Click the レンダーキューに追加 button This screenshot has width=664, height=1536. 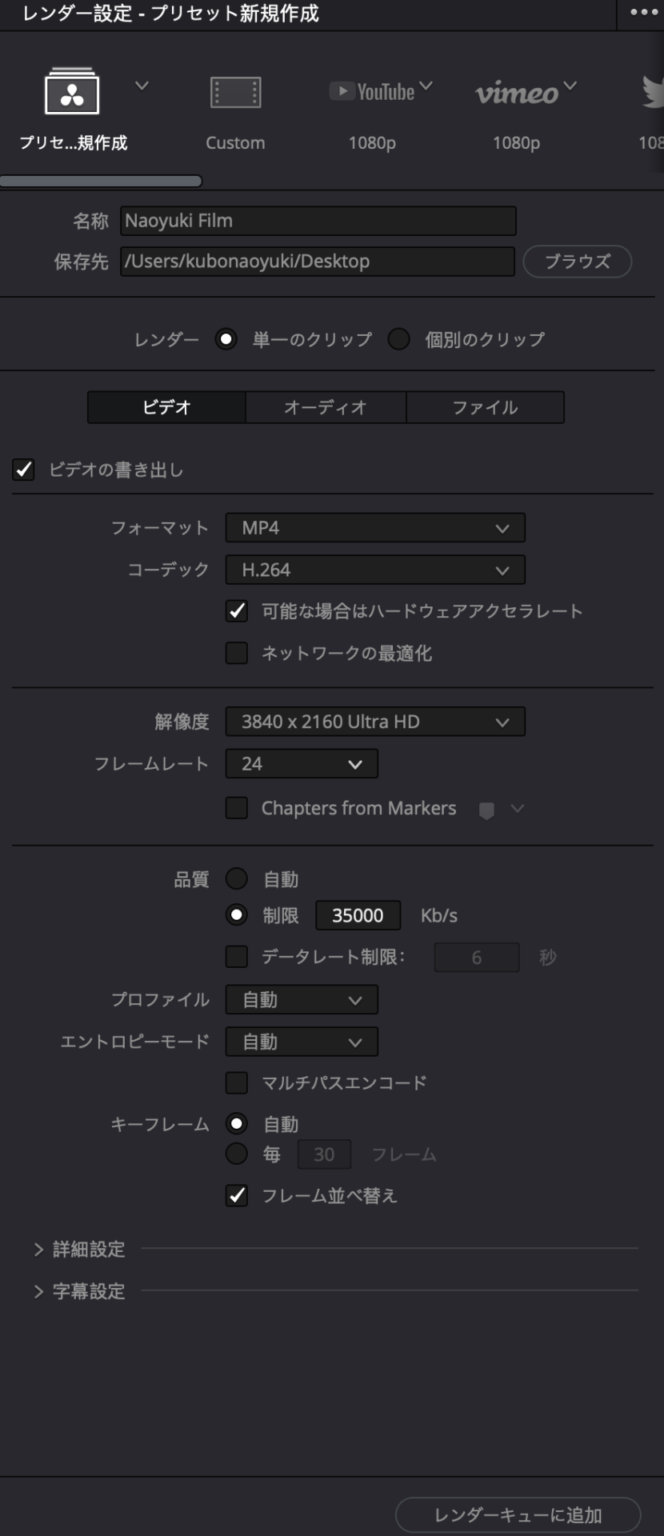tap(518, 1515)
